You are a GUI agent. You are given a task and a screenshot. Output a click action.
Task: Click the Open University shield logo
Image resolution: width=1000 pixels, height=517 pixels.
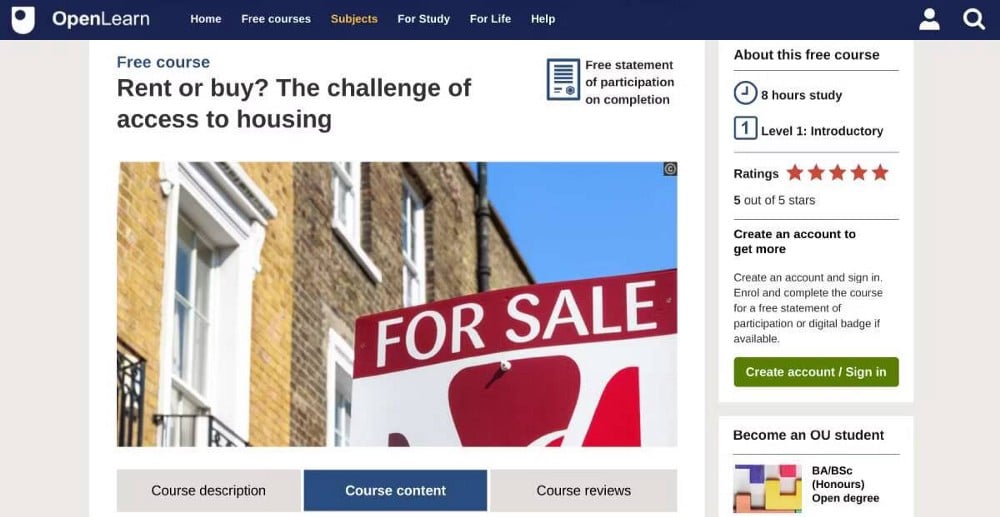24,19
